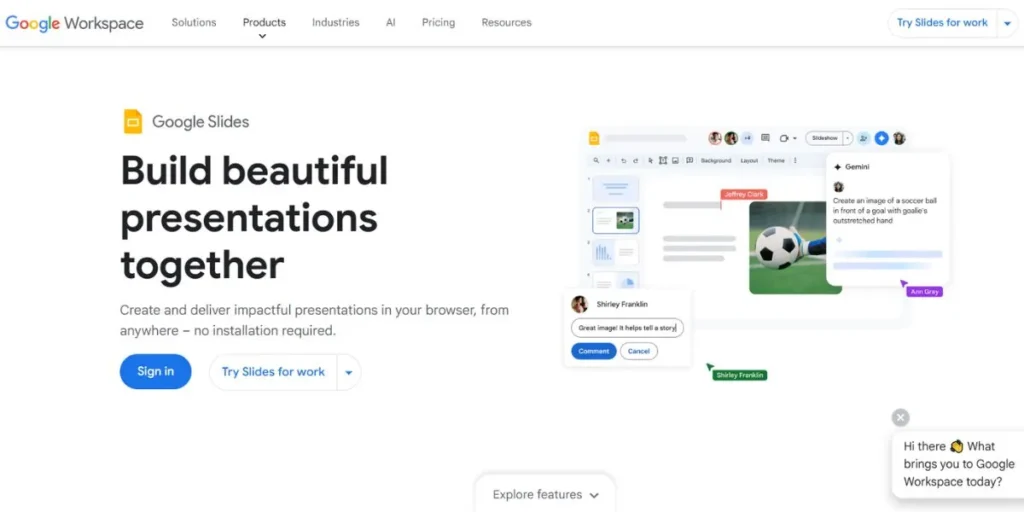Screen dimensions: 1024x512
Task: Click the second collaborator avatar in mockup header
Action: pos(731,138)
